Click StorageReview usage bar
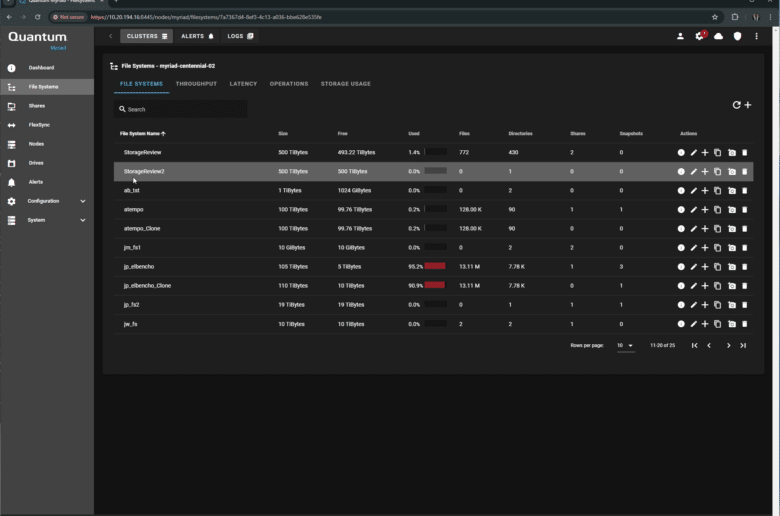780x516 pixels. (x=435, y=152)
